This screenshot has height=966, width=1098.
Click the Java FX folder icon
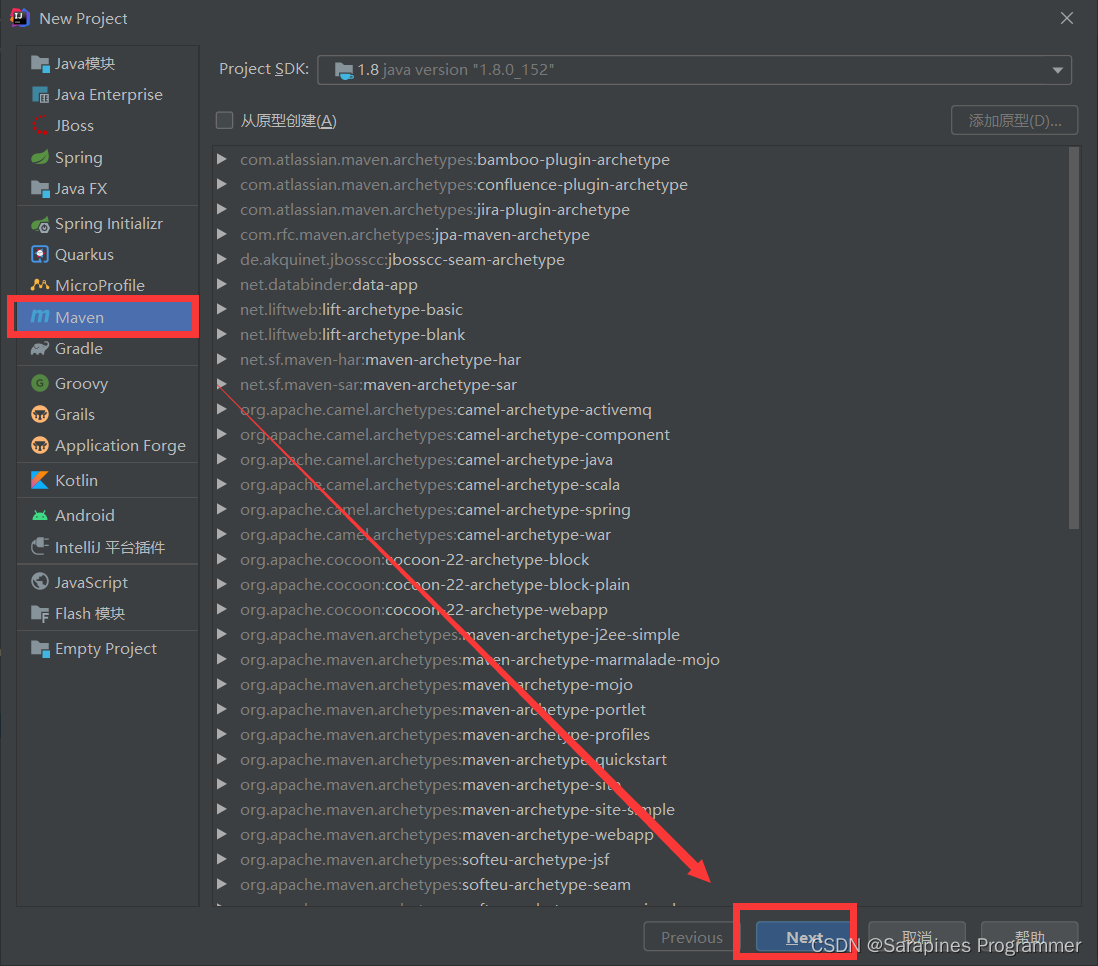click(x=40, y=188)
